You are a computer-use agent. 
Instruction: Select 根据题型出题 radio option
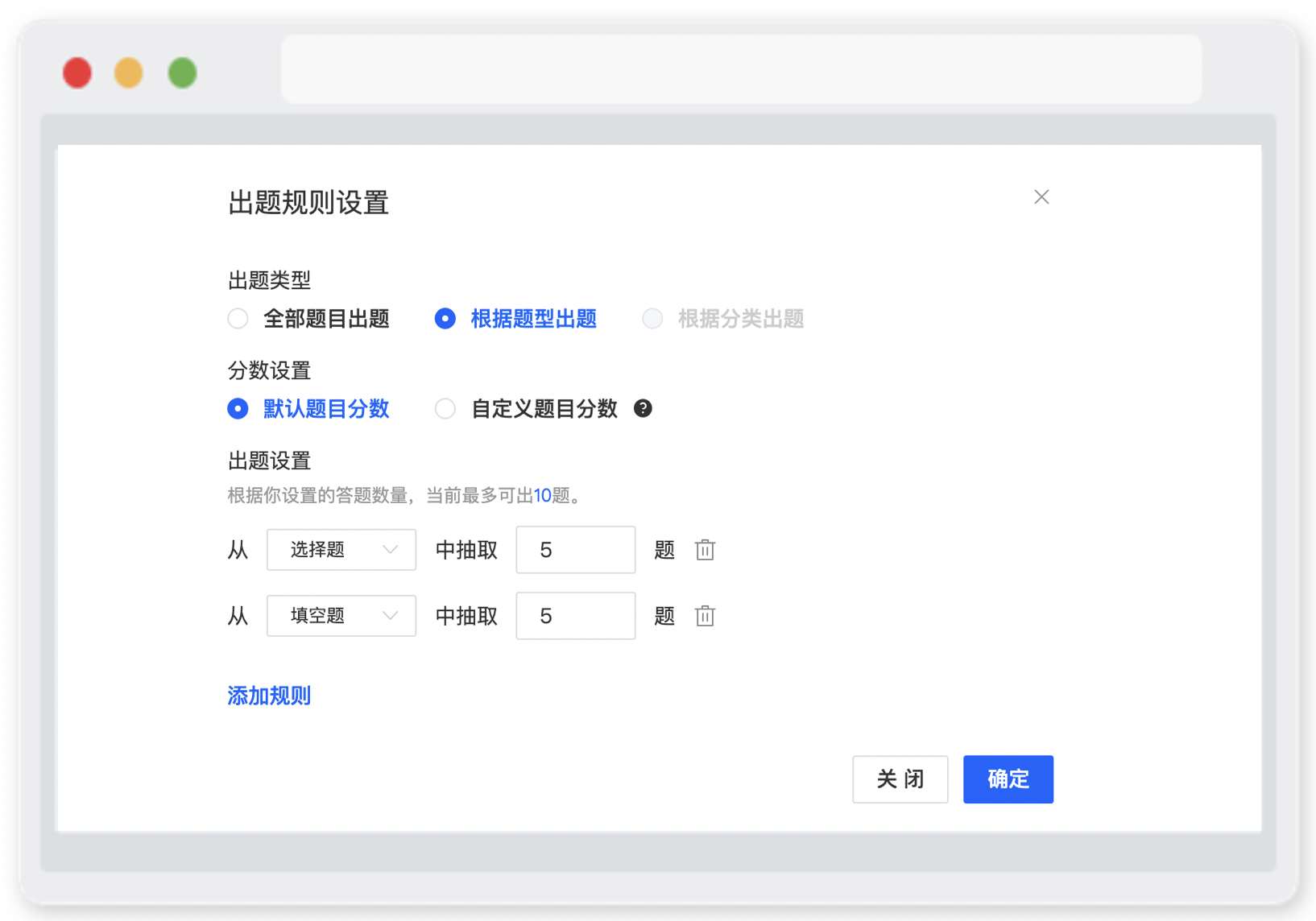click(445, 319)
